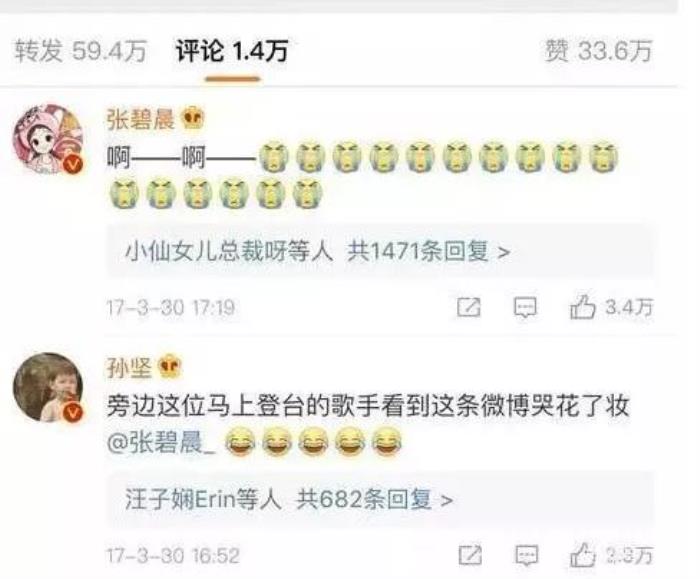Like 孙坚's comment with thumbs-up

point(612,555)
